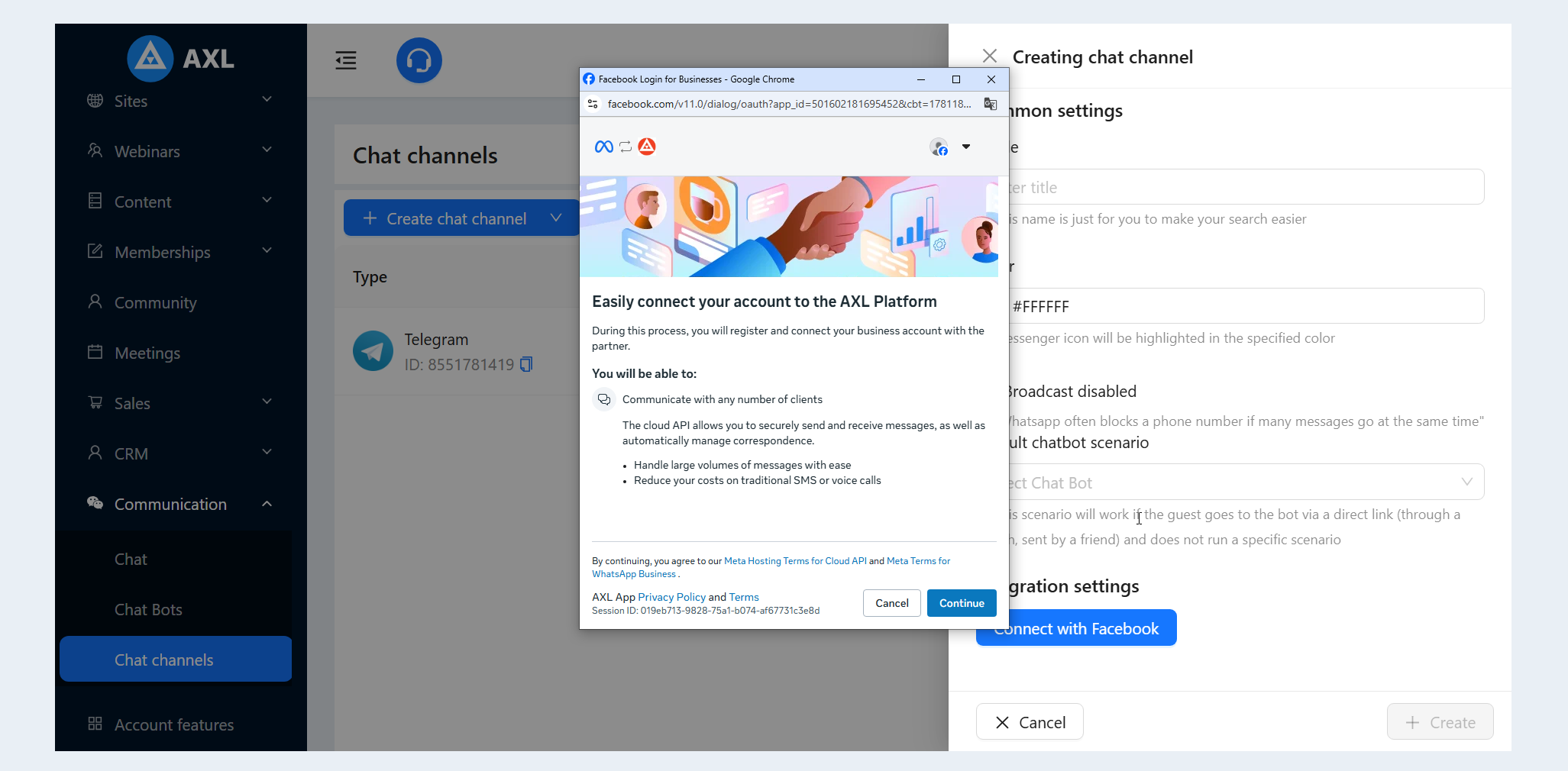
Task: Expand the Memberships menu chevron
Action: (267, 251)
